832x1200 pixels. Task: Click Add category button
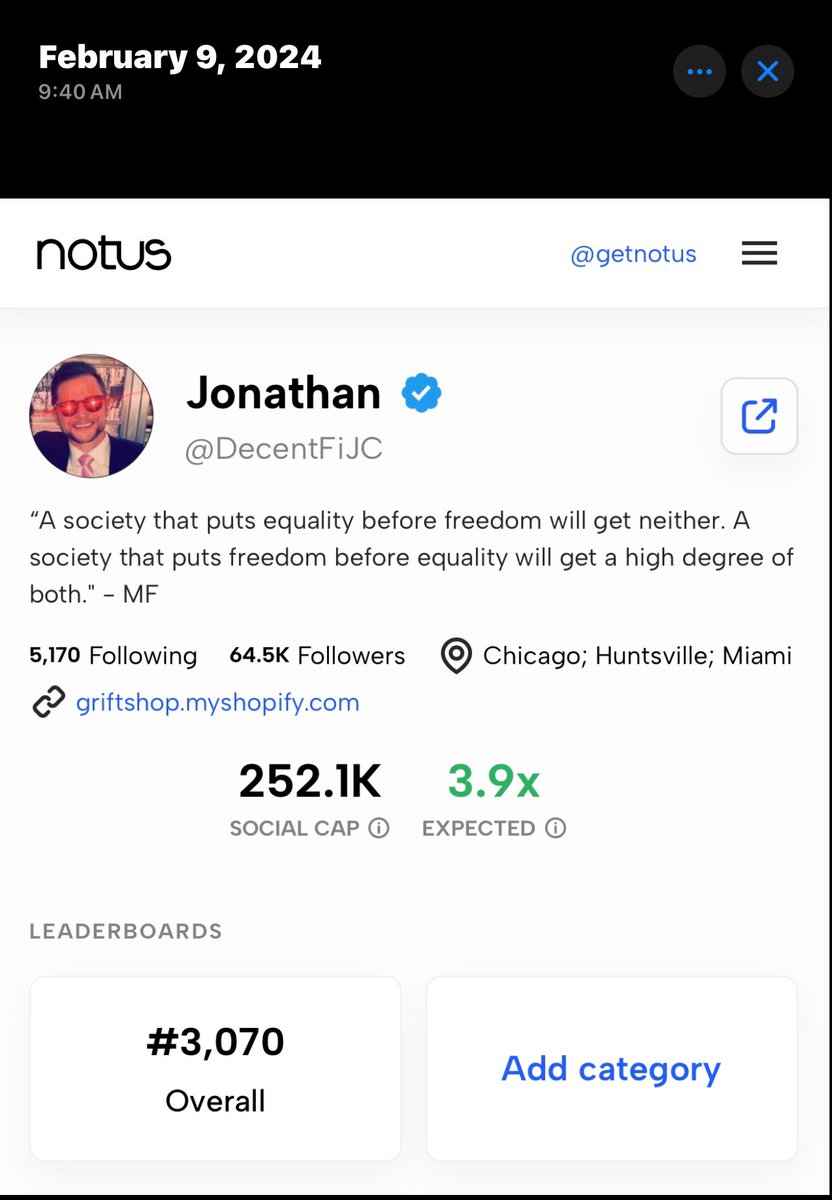(611, 1068)
